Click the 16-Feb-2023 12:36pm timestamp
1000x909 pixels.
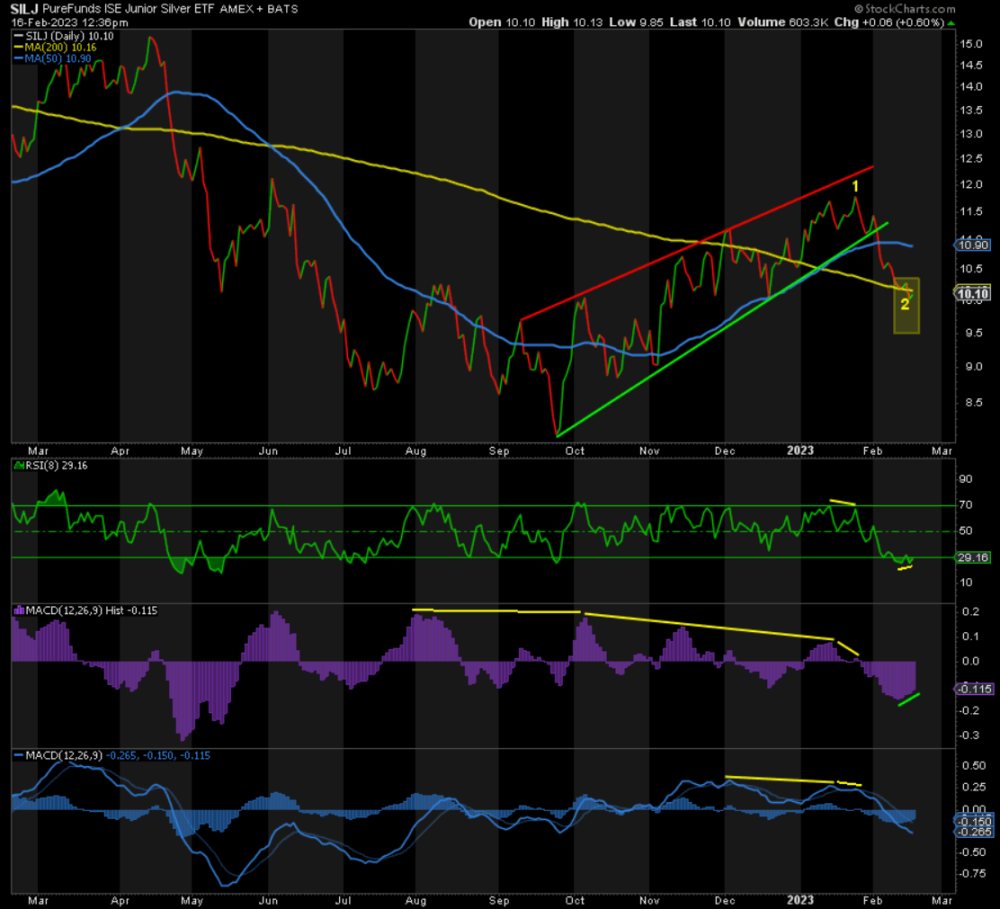pyautogui.click(x=70, y=22)
